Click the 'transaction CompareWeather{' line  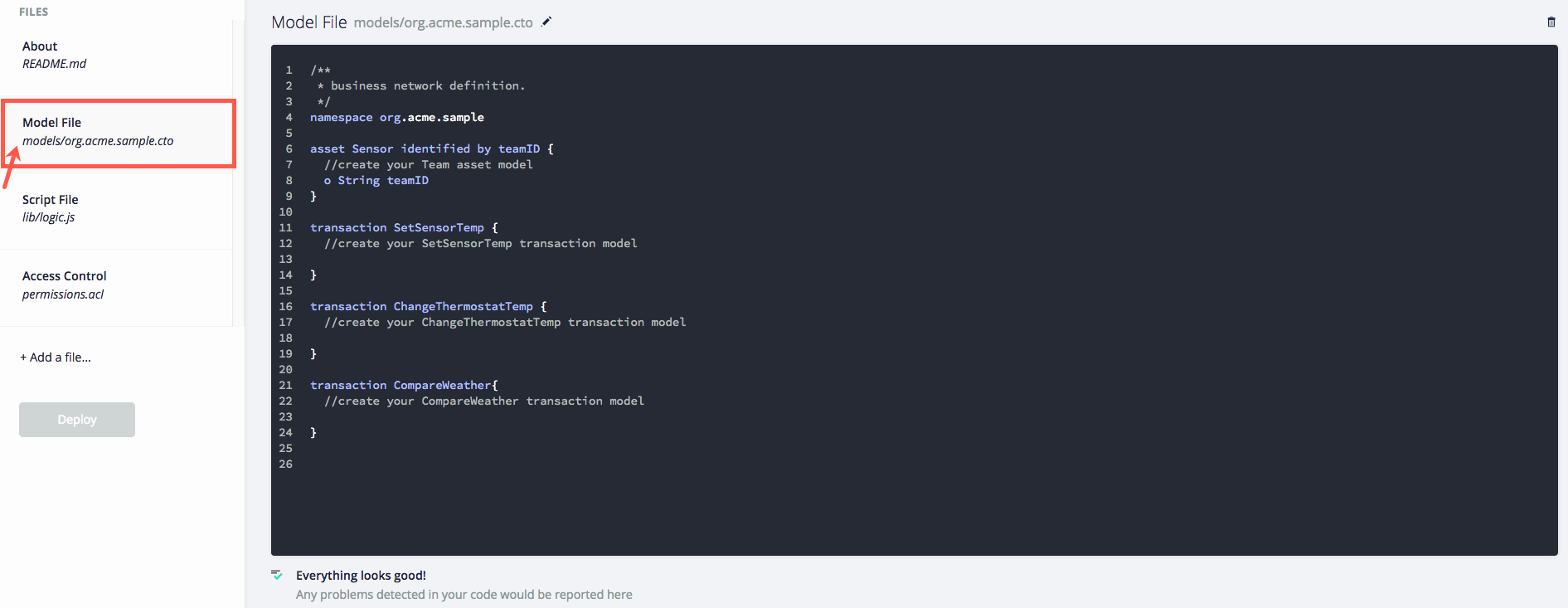(405, 386)
